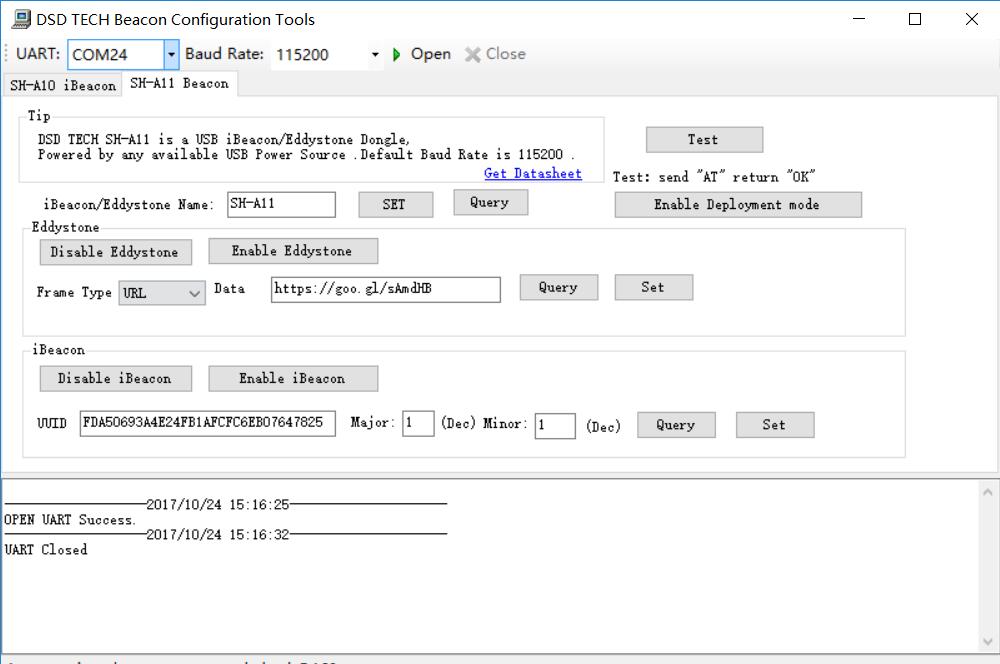Click the Close connection X icon

[471, 54]
